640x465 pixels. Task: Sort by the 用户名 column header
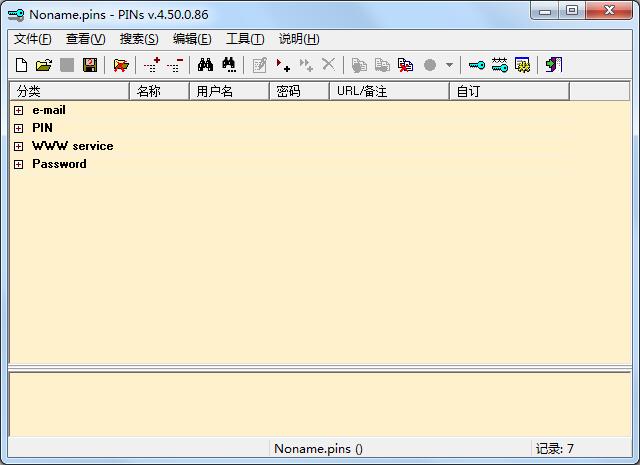pos(229,91)
